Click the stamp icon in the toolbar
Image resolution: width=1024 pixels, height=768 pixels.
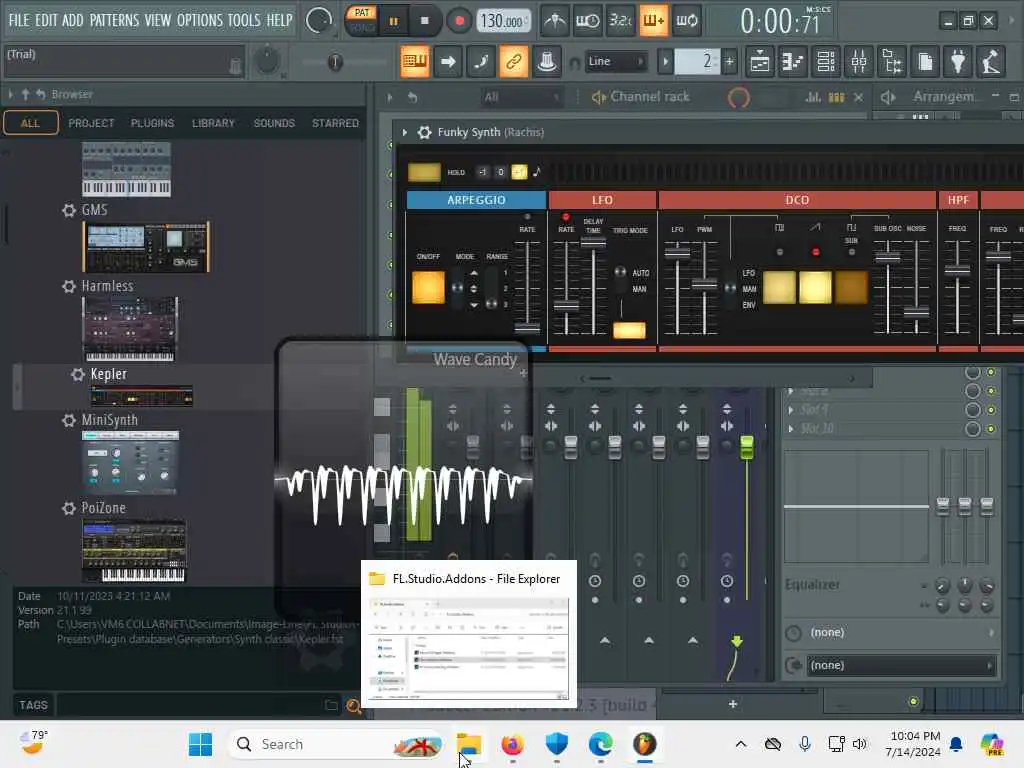point(547,62)
